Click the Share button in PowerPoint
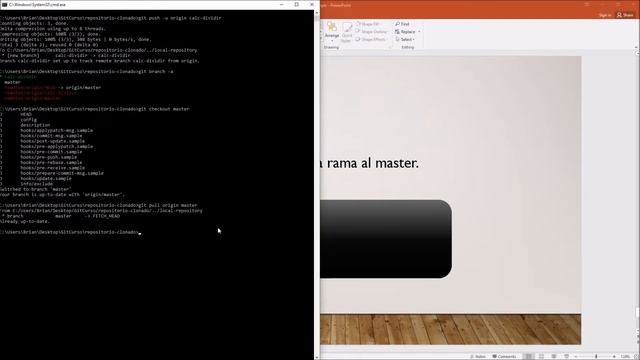The image size is (640, 360). pos(625,15)
